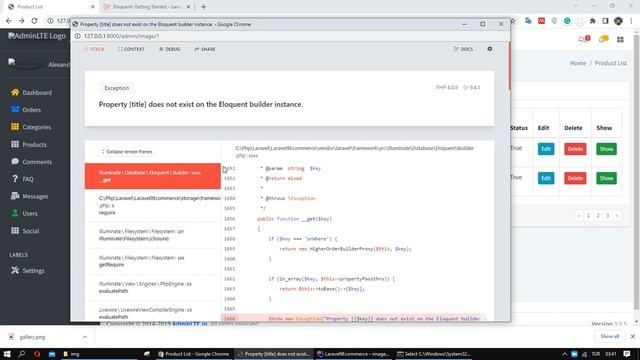Open gallery.png download options chevron
This screenshot has width=640, height=360.
coord(85,337)
